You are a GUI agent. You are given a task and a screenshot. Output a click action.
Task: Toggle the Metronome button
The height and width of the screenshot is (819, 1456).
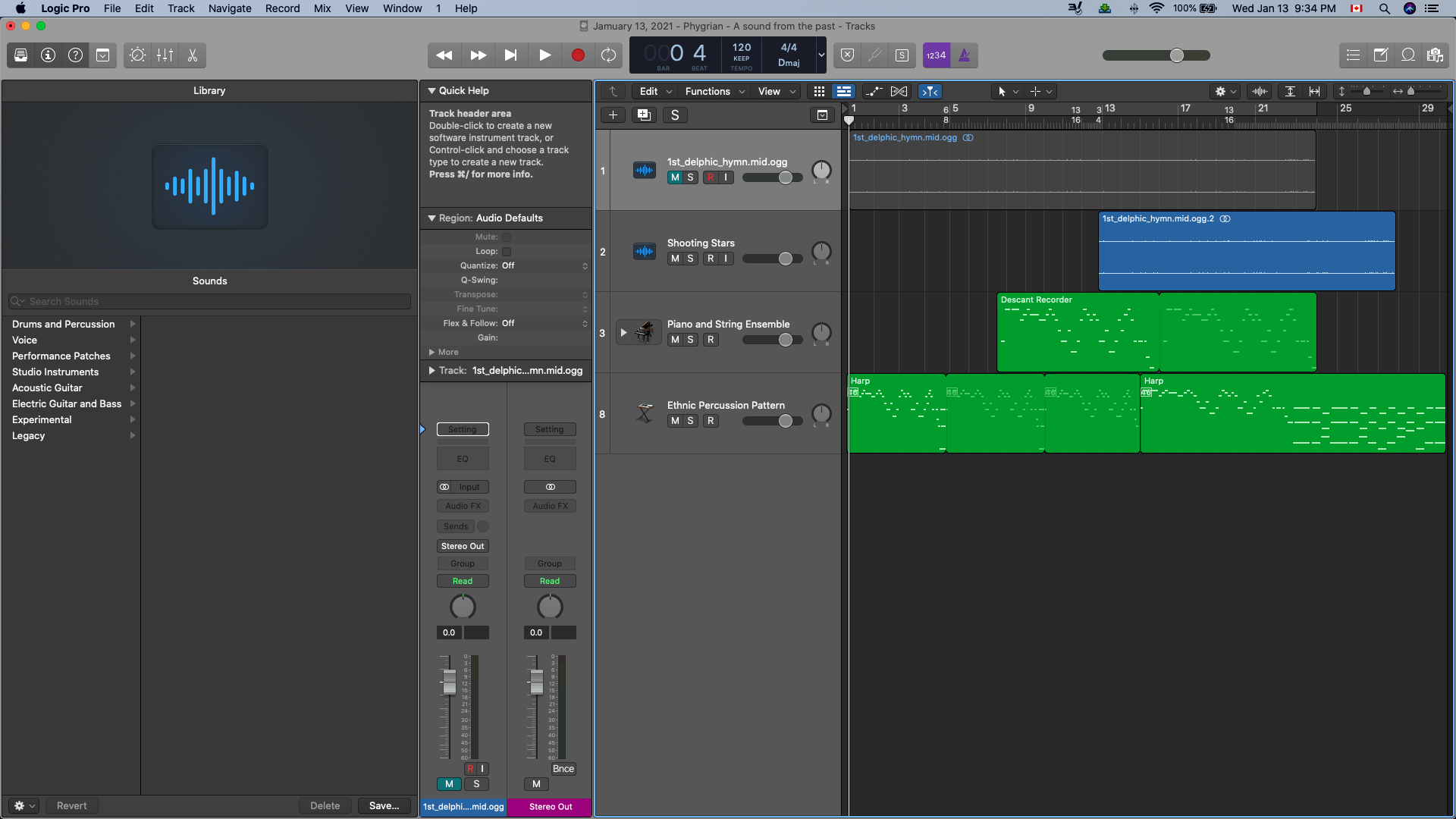coord(965,55)
